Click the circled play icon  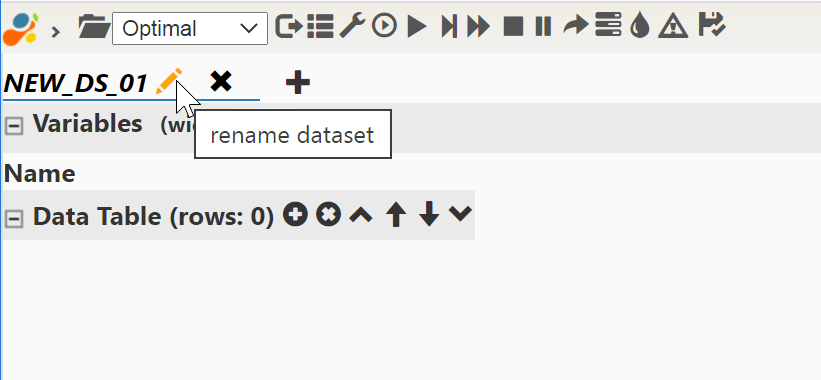[x=384, y=26]
